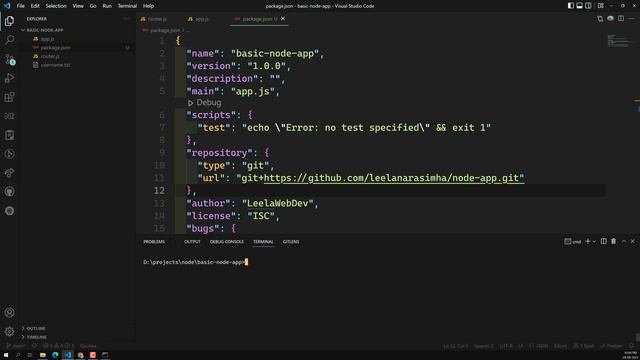The height and width of the screenshot is (360, 640).
Task: Open the Accounts icon in activity bar
Action: [x=9, y=312]
